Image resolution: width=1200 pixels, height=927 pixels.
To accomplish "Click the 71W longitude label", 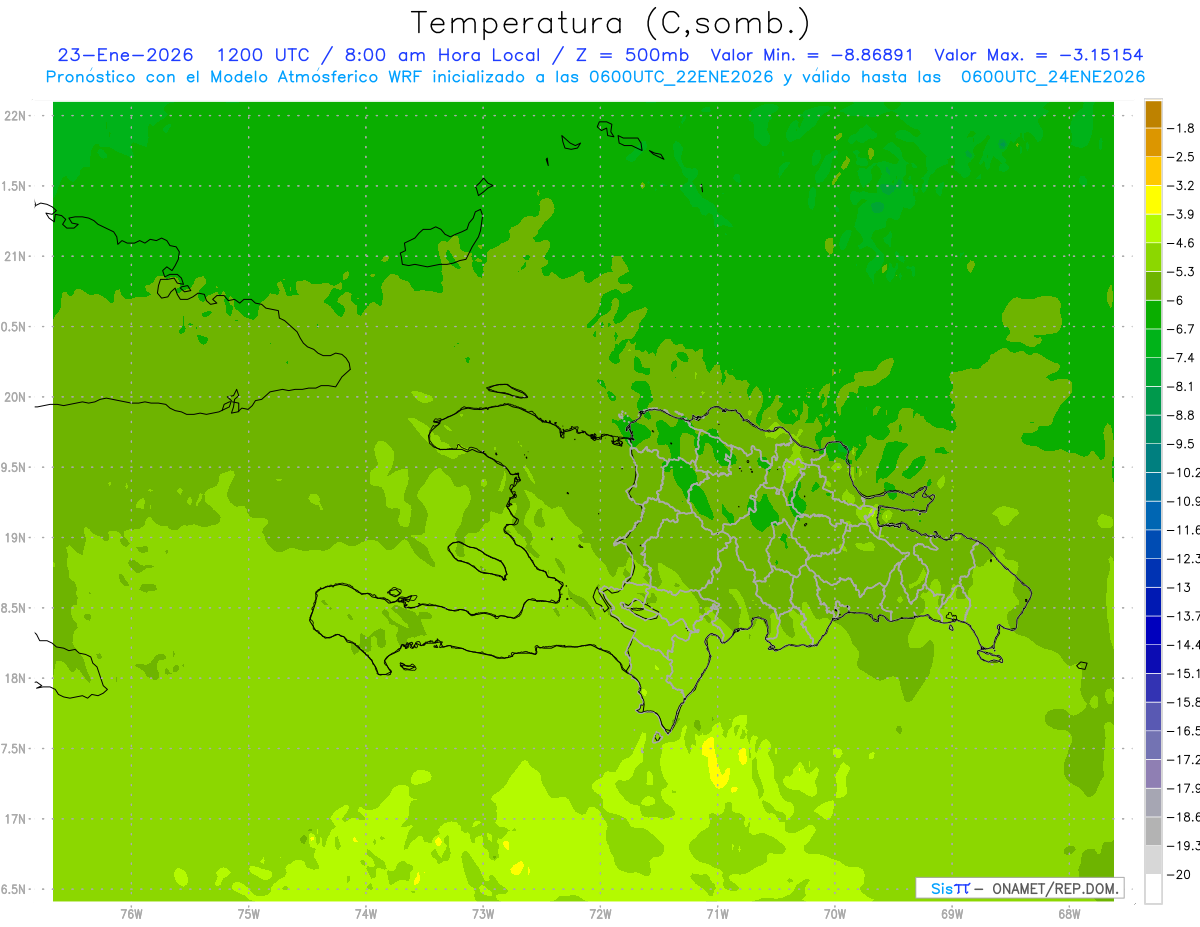I will pyautogui.click(x=717, y=914).
